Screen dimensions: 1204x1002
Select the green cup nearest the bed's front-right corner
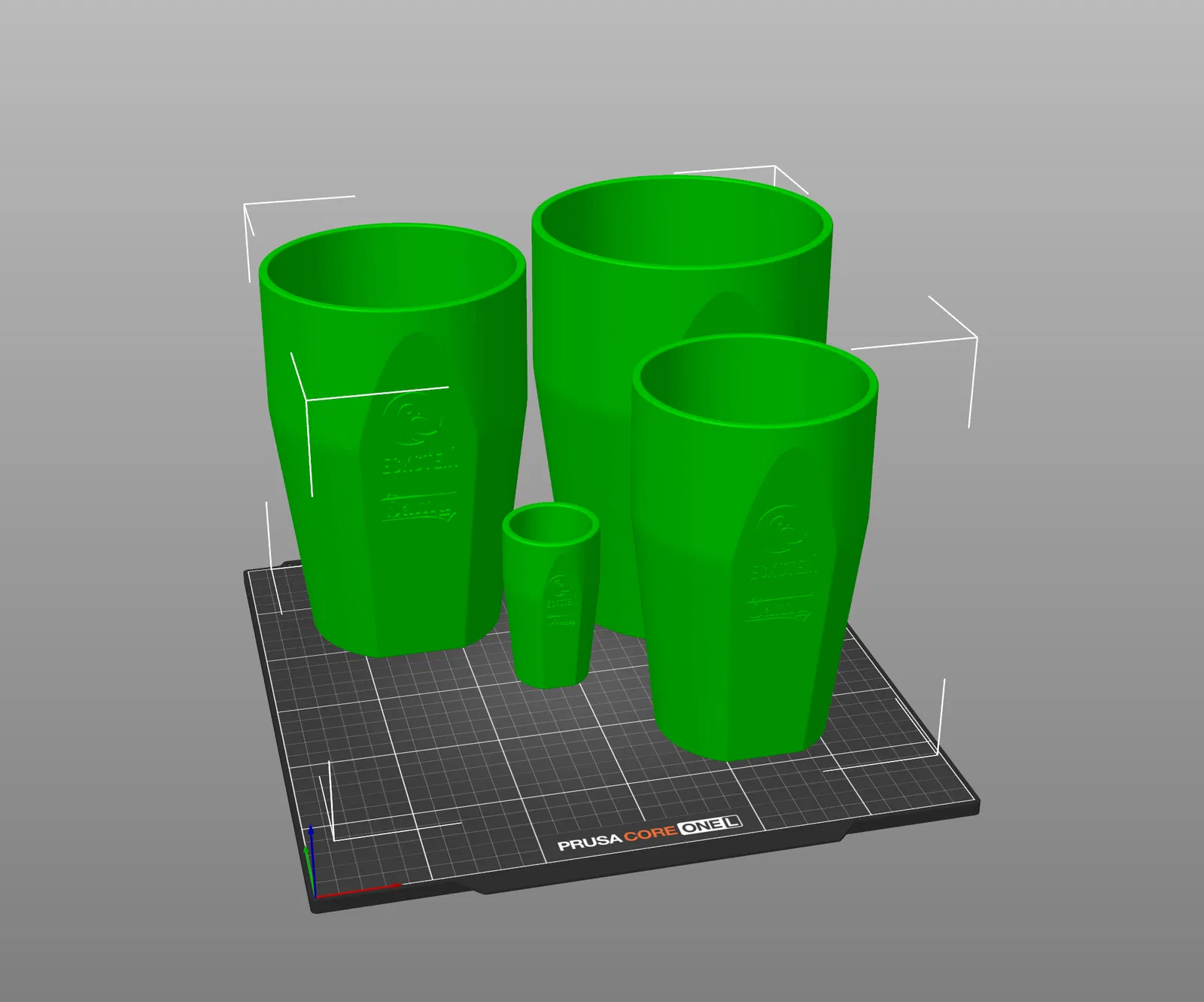(x=754, y=547)
